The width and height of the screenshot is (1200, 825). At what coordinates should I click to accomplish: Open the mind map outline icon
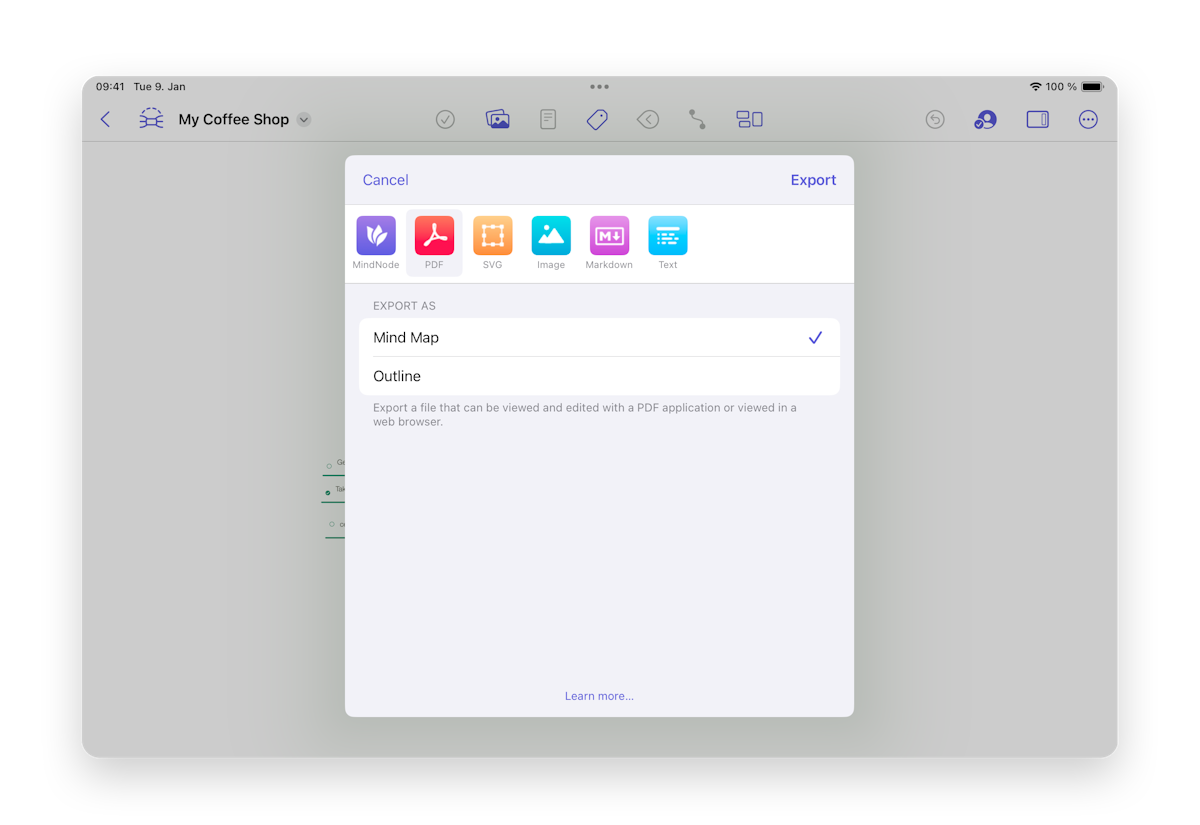pyautogui.click(x=151, y=119)
